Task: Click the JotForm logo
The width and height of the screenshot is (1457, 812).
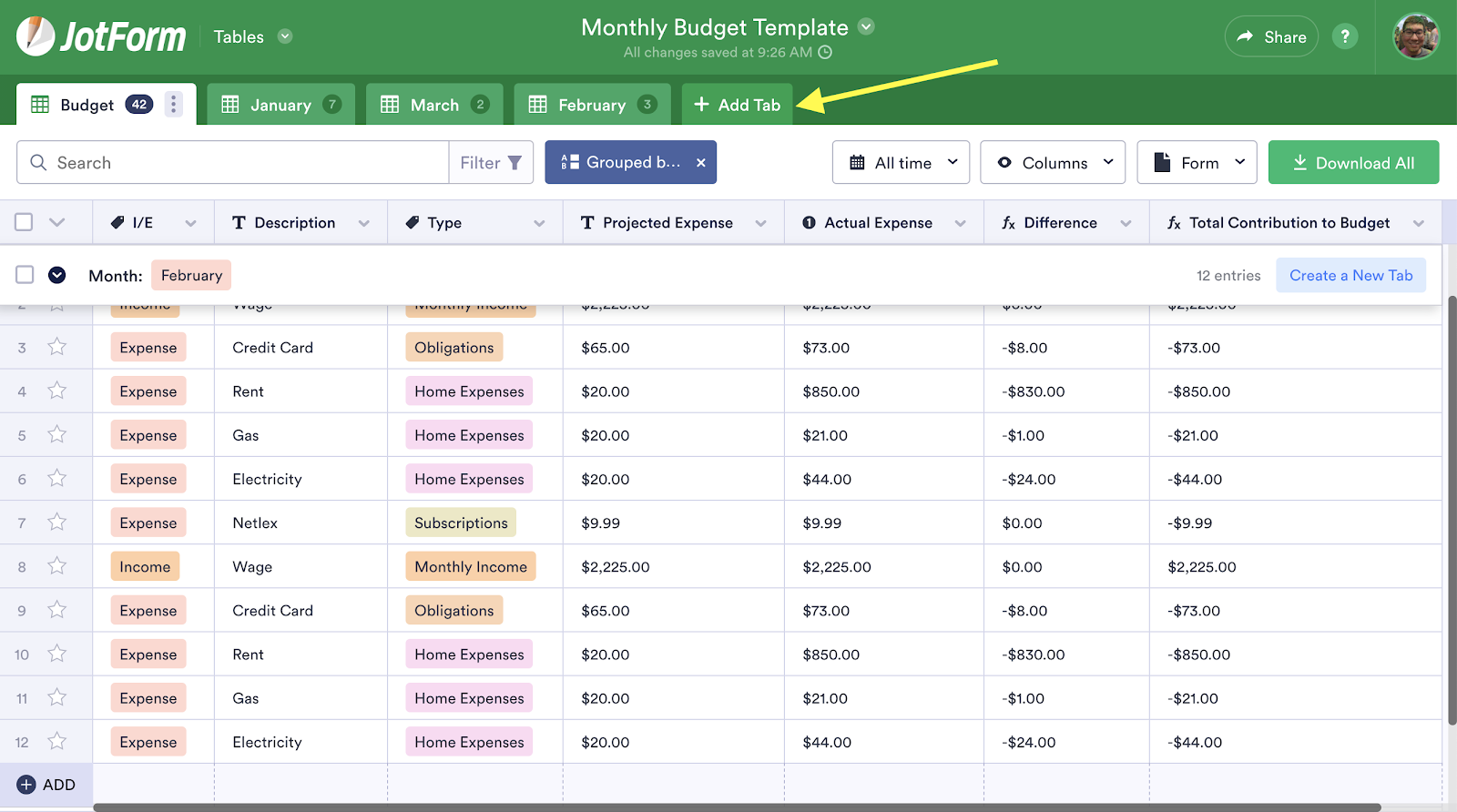Action: 101,36
